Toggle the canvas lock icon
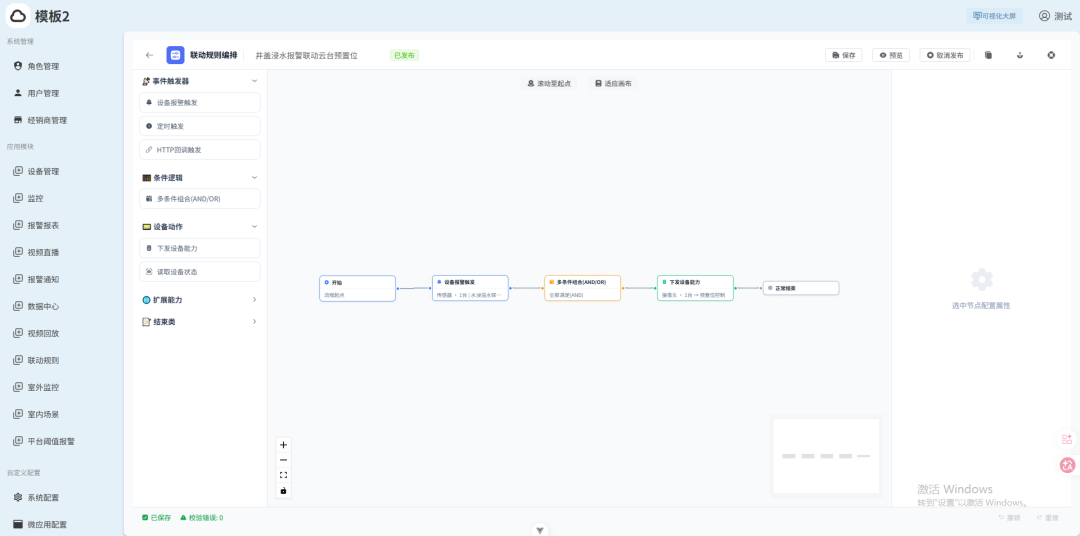This screenshot has width=1080, height=536. coord(283,491)
